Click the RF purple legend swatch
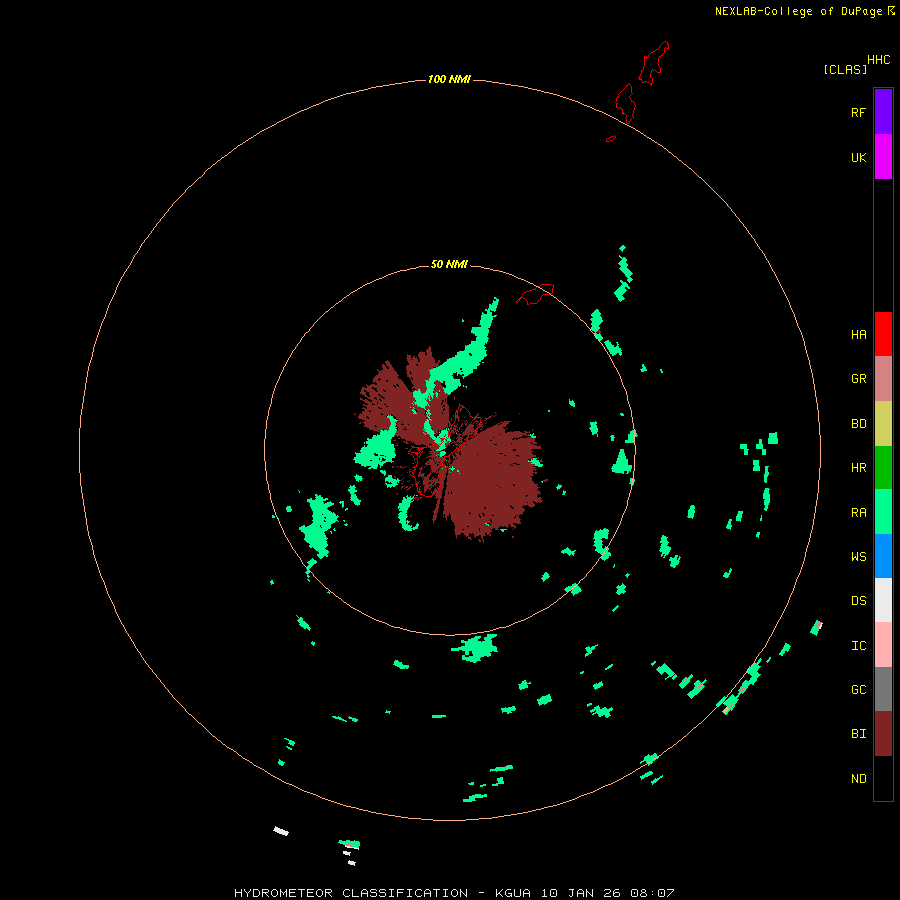900x900 pixels. tap(883, 112)
